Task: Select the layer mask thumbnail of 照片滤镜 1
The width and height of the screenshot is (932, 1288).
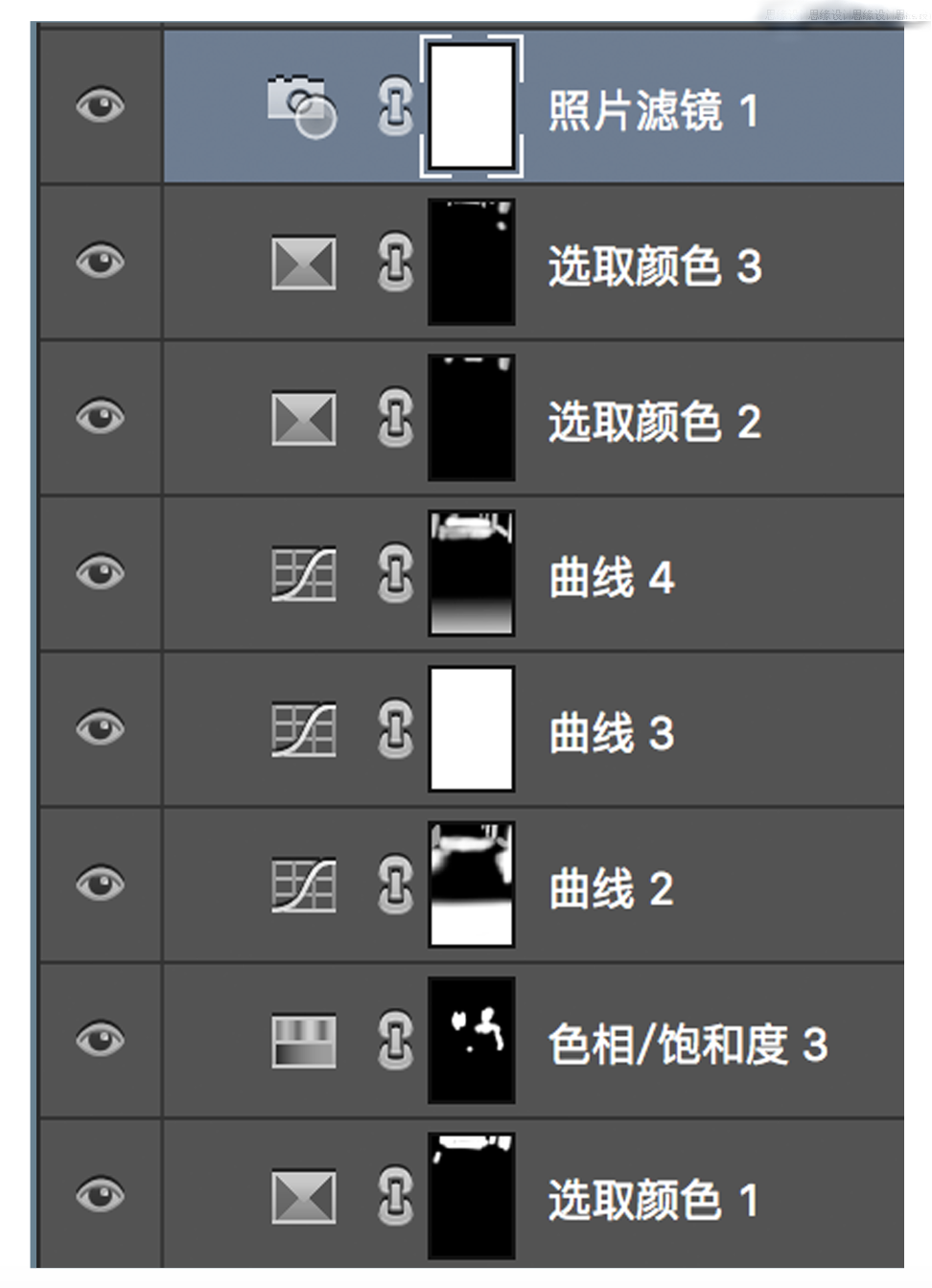Action: pyautogui.click(x=471, y=106)
